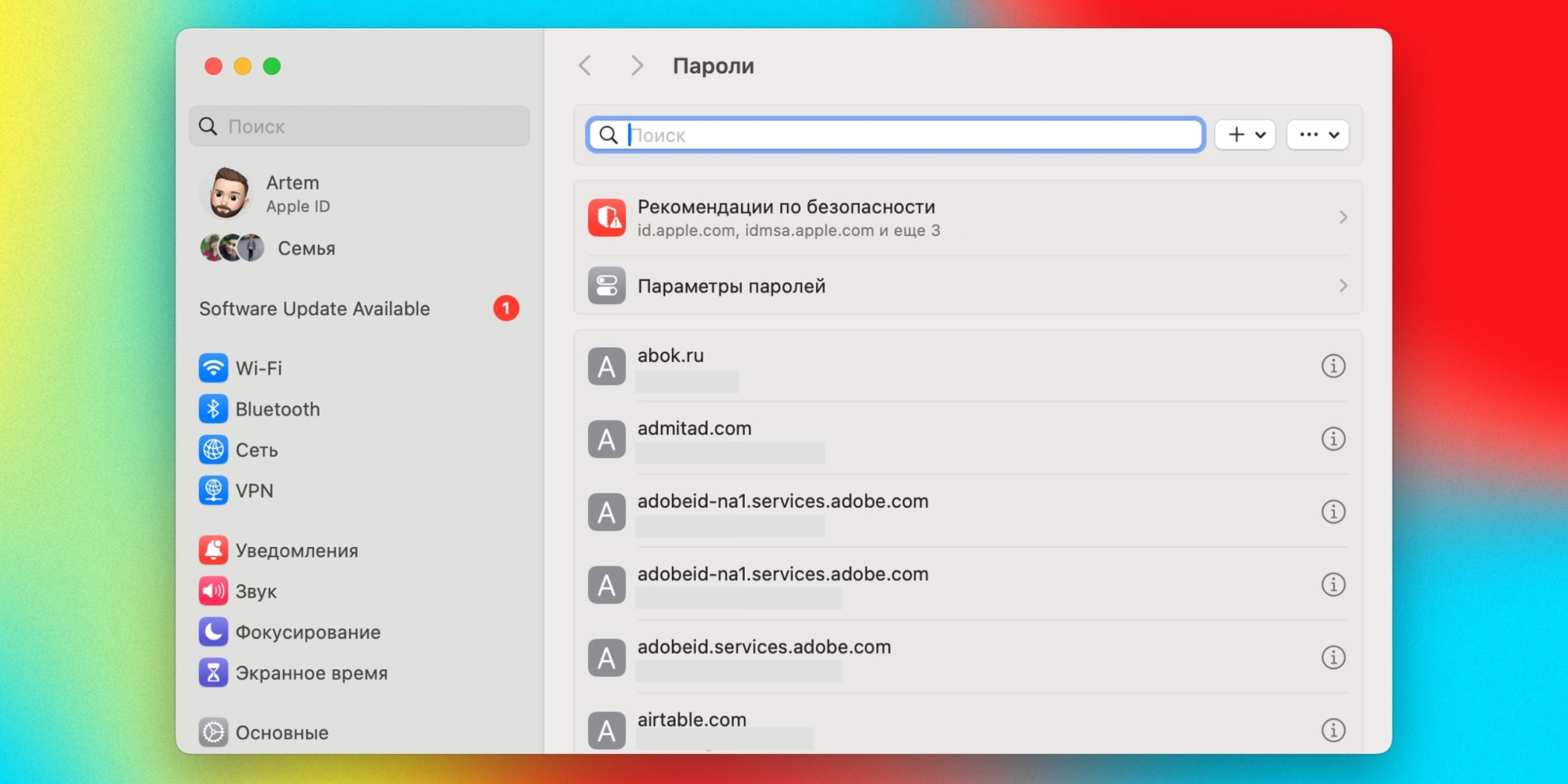
Task: Go back with the left chevron
Action: (x=585, y=66)
